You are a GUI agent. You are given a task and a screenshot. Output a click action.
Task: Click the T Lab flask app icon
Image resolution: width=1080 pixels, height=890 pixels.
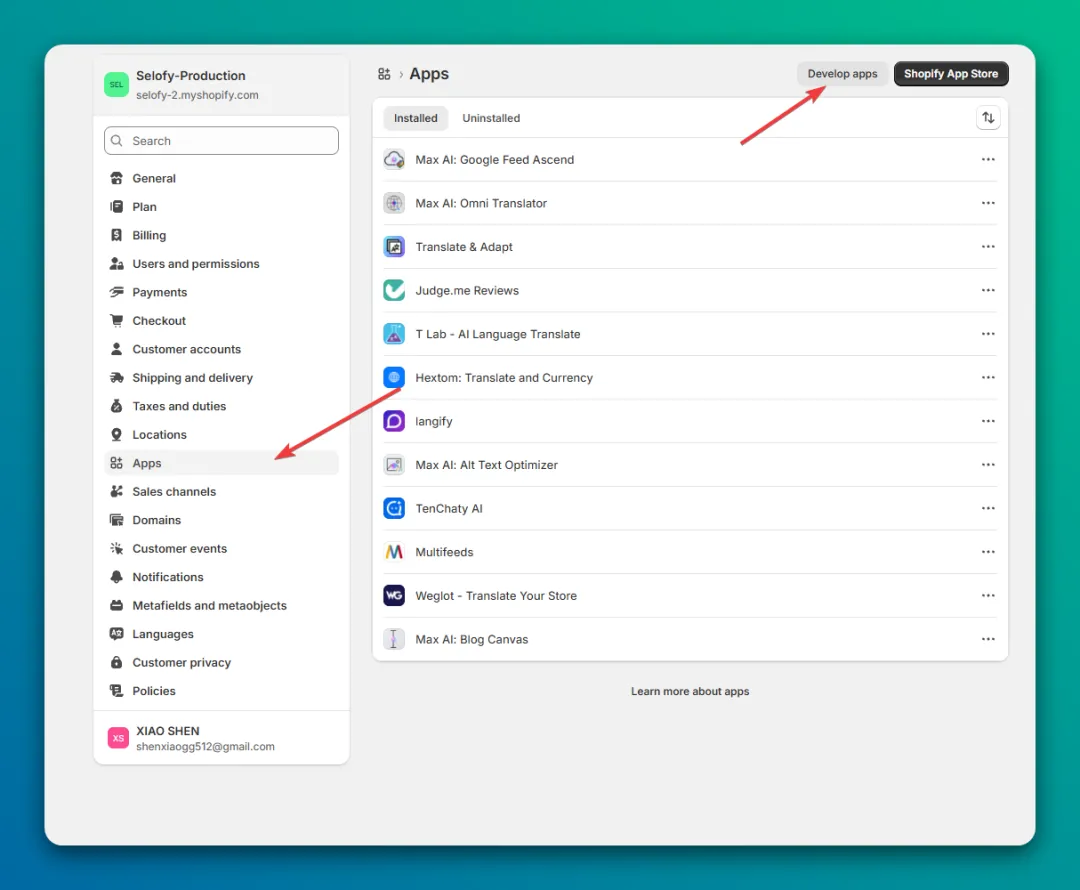pos(394,334)
